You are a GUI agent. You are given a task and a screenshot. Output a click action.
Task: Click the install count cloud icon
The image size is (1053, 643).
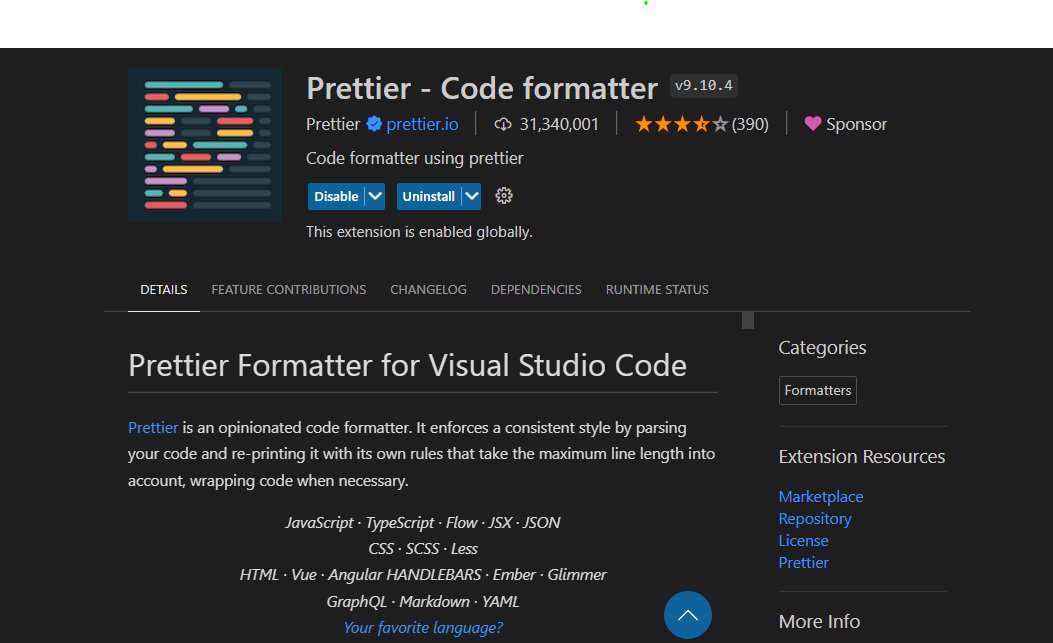pos(503,124)
